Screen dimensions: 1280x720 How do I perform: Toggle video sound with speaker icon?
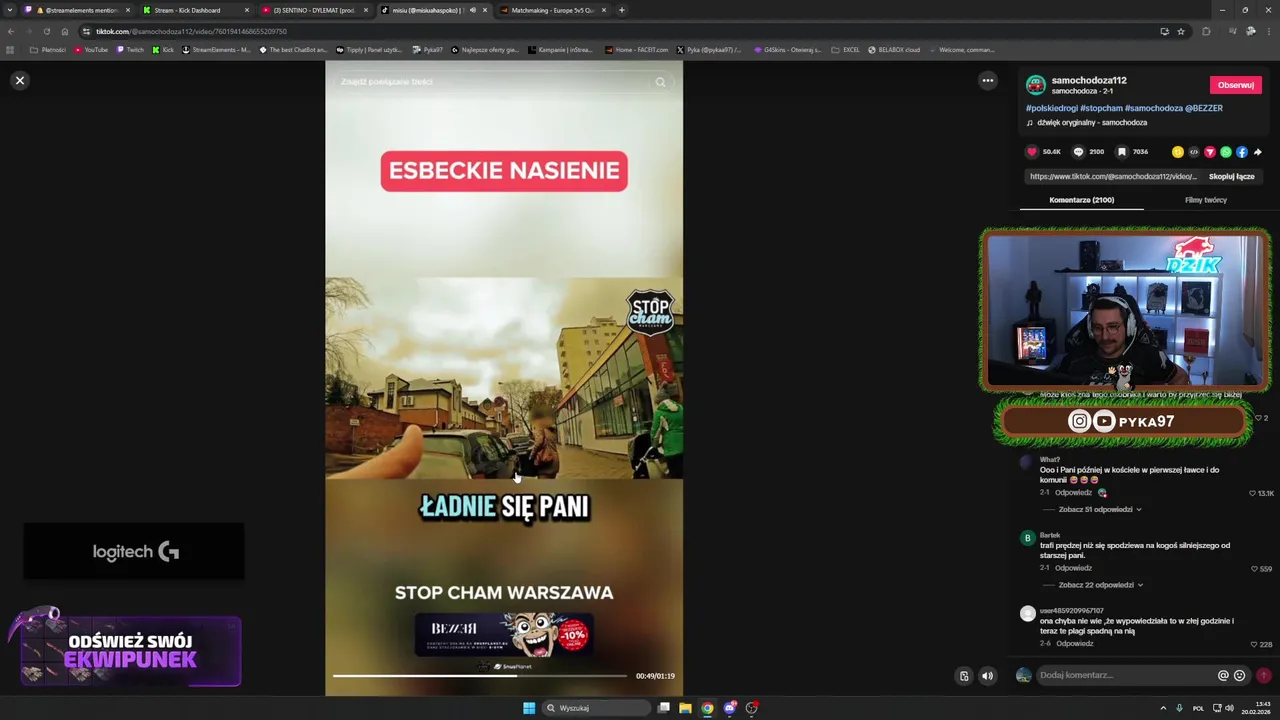click(x=987, y=676)
